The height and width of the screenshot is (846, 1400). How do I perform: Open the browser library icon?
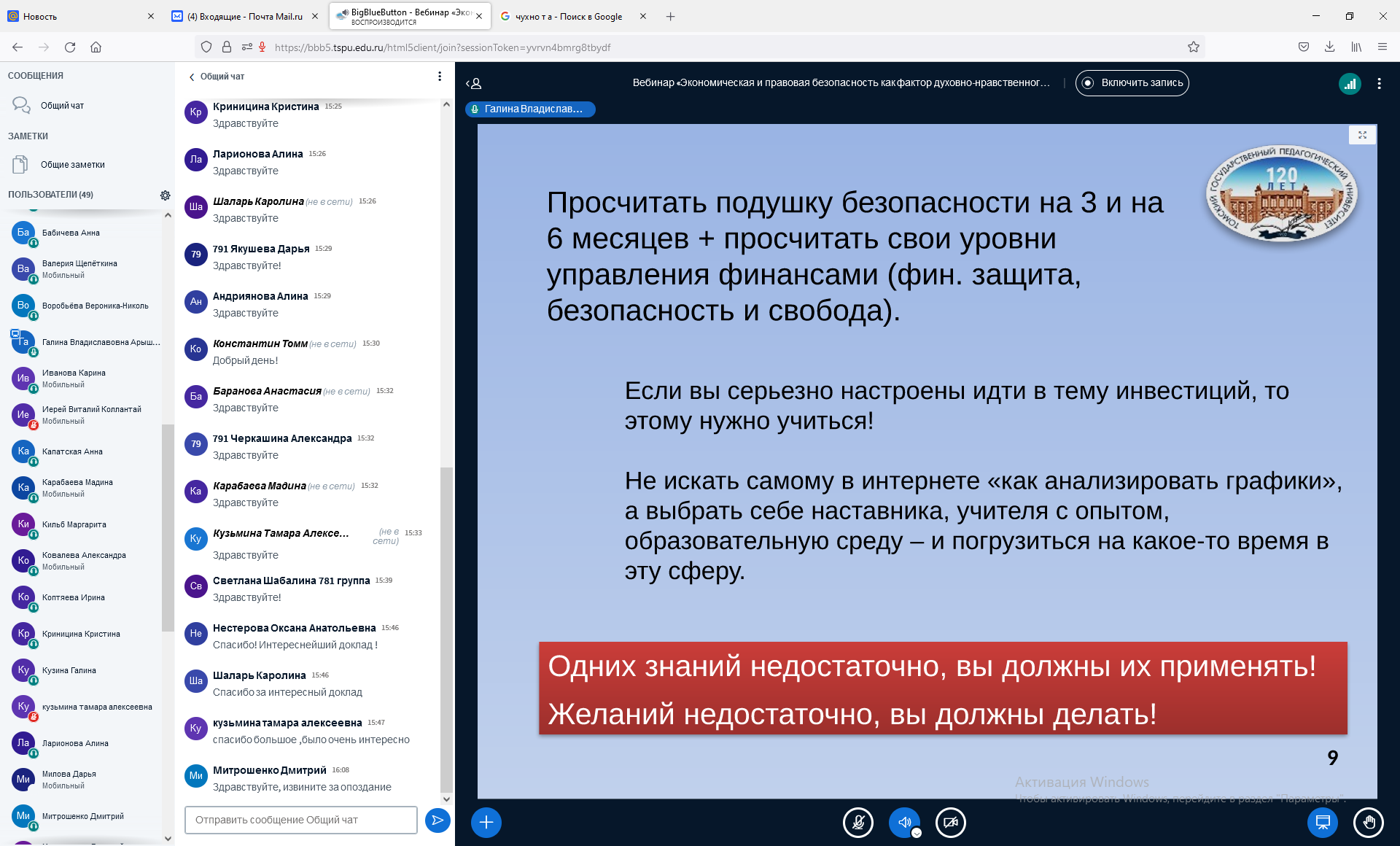(x=1356, y=47)
